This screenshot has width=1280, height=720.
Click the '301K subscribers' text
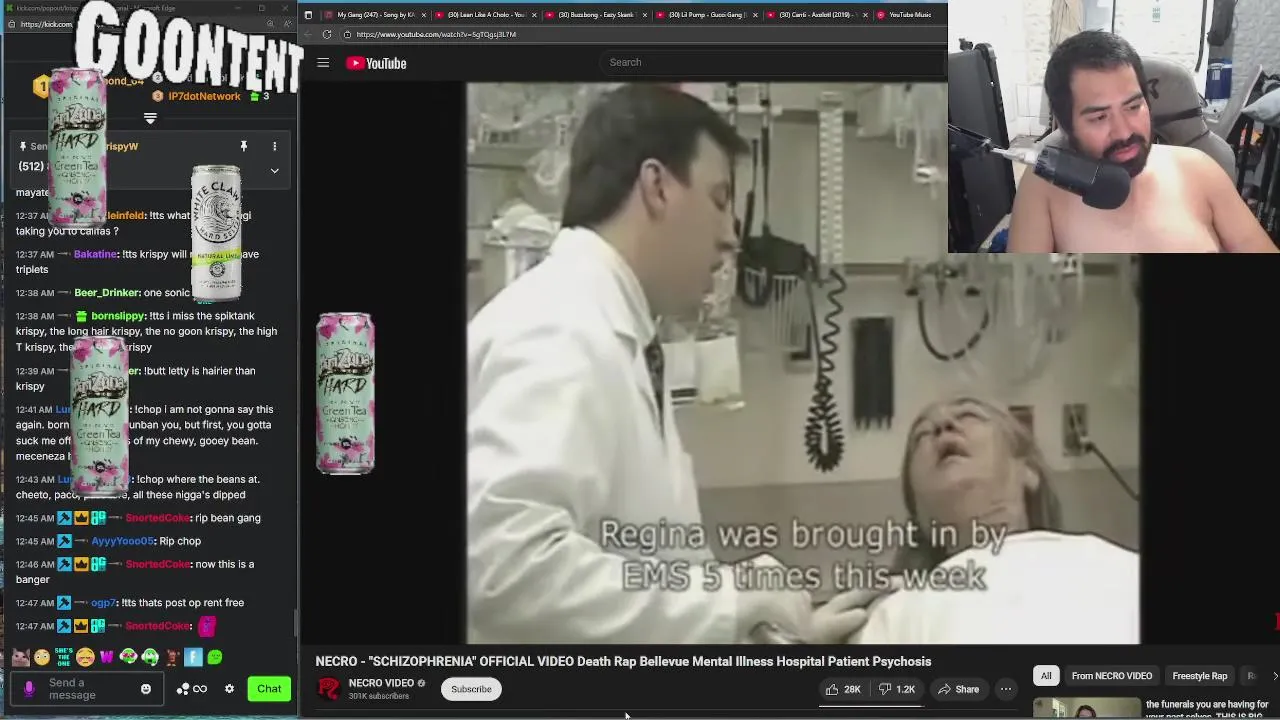[378, 696]
